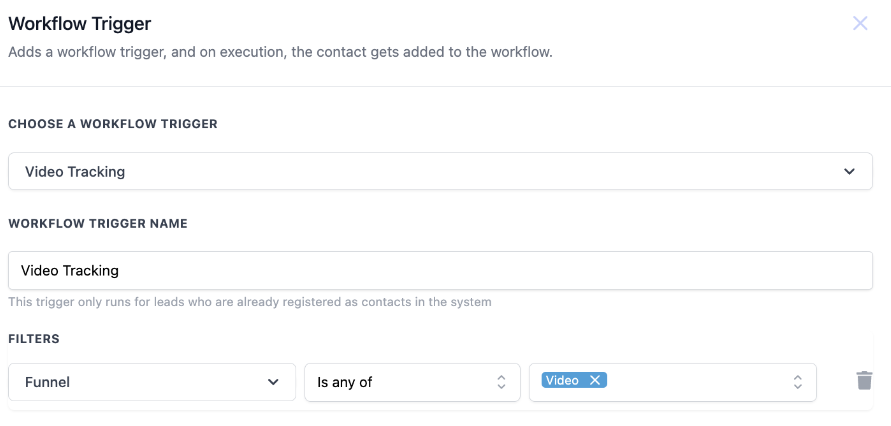Expand the Is any of operator dropdown
This screenshot has height=426, width=891.
click(x=412, y=382)
